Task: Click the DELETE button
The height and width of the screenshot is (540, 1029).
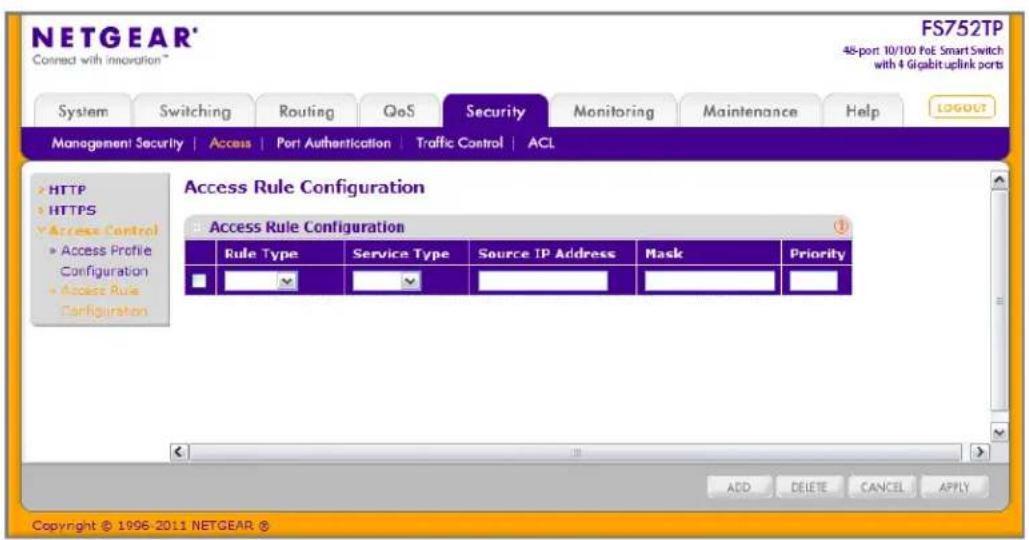Action: 808,488
